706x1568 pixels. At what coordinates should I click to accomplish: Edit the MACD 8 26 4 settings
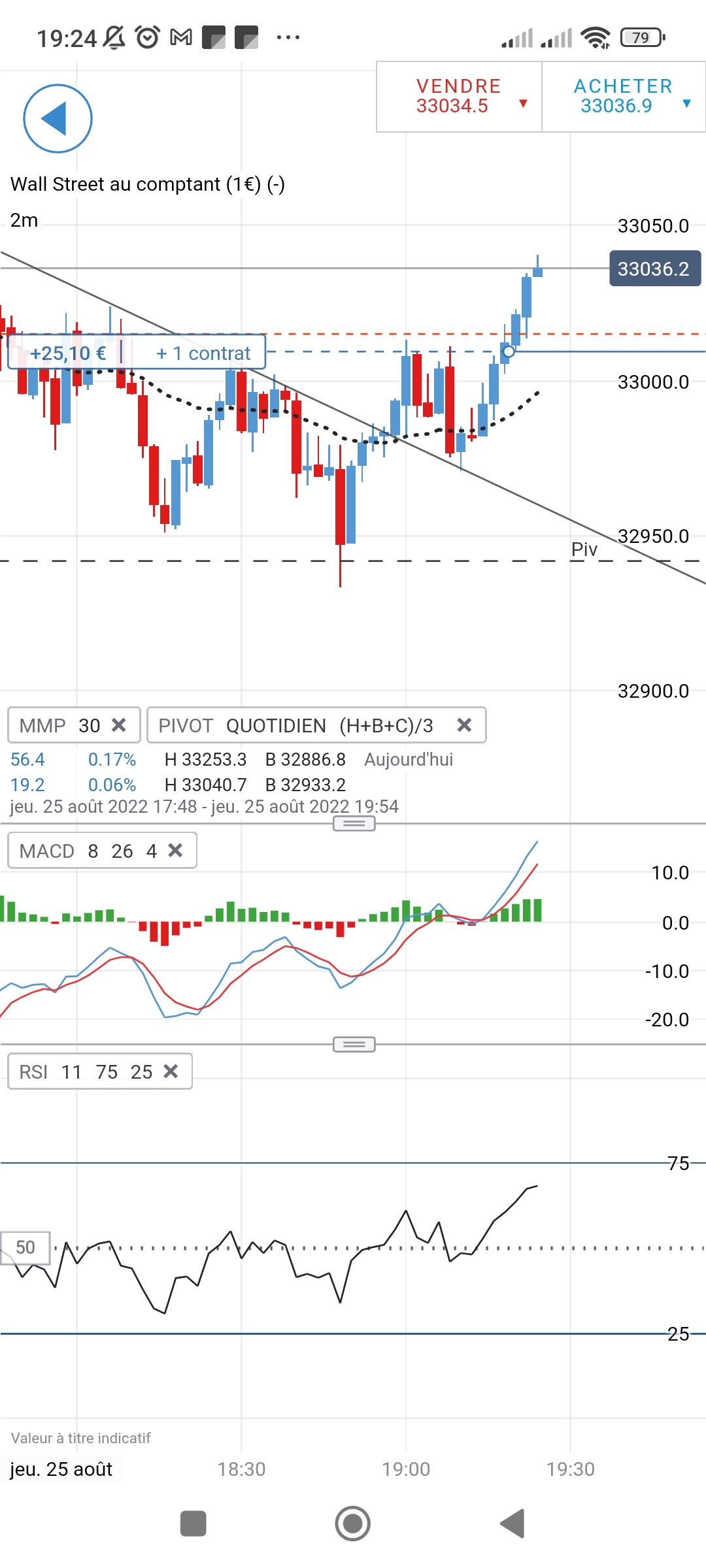(88, 851)
